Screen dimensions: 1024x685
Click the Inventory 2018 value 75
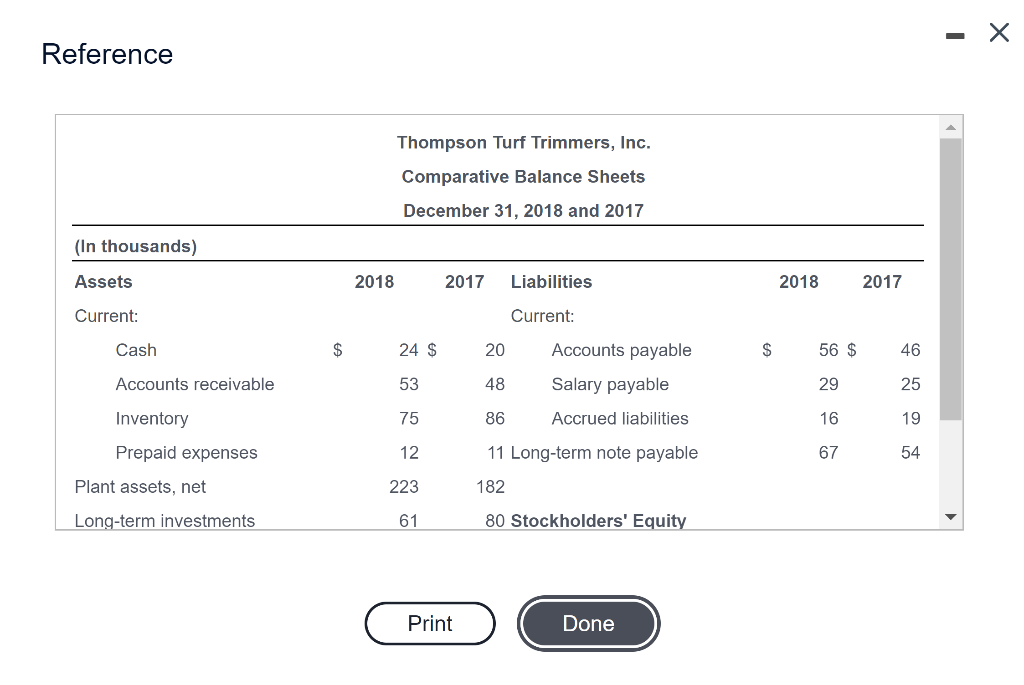click(x=408, y=418)
